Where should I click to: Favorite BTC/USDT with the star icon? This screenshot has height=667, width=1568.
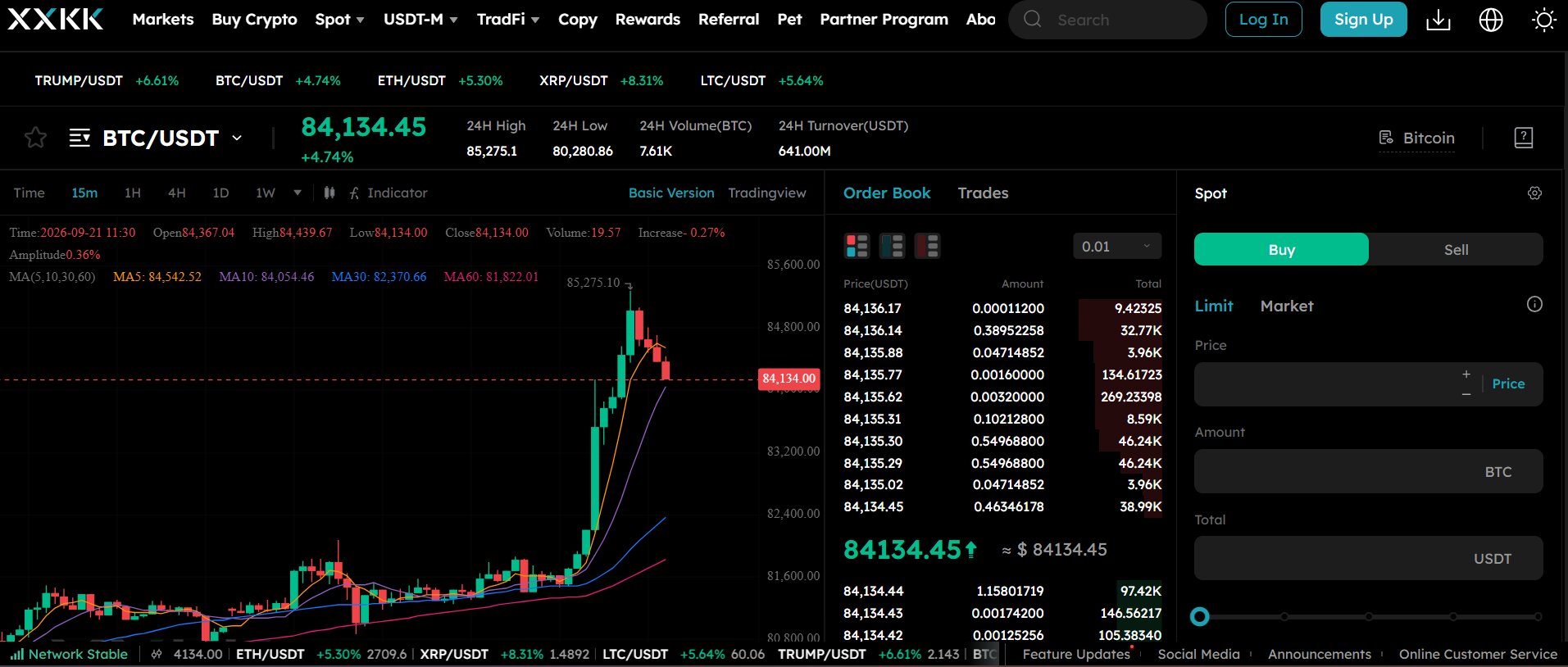(x=35, y=137)
